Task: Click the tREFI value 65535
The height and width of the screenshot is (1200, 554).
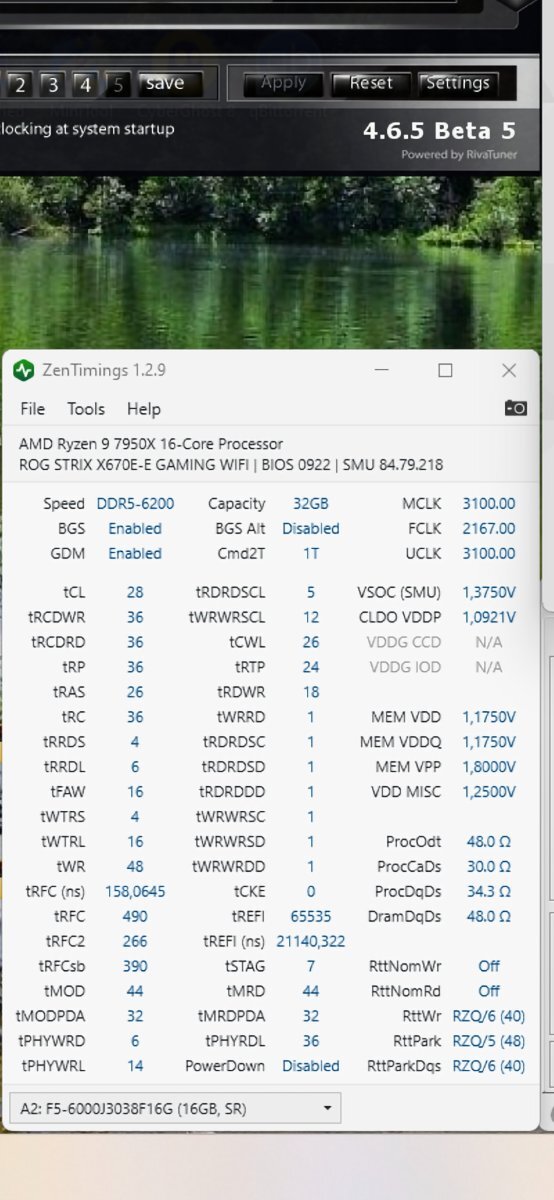Action: coord(311,916)
